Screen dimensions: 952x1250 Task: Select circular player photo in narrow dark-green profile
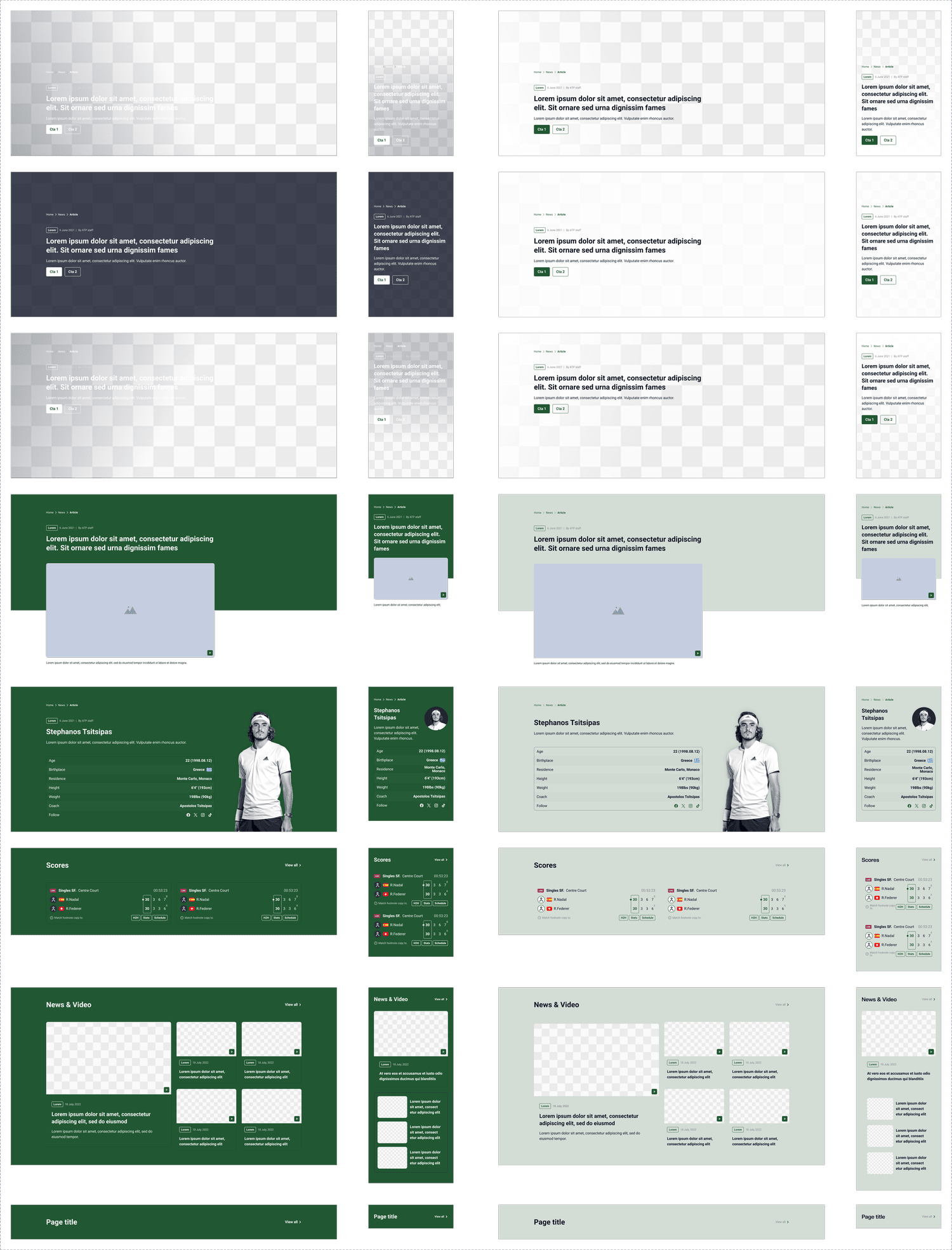pos(436,719)
